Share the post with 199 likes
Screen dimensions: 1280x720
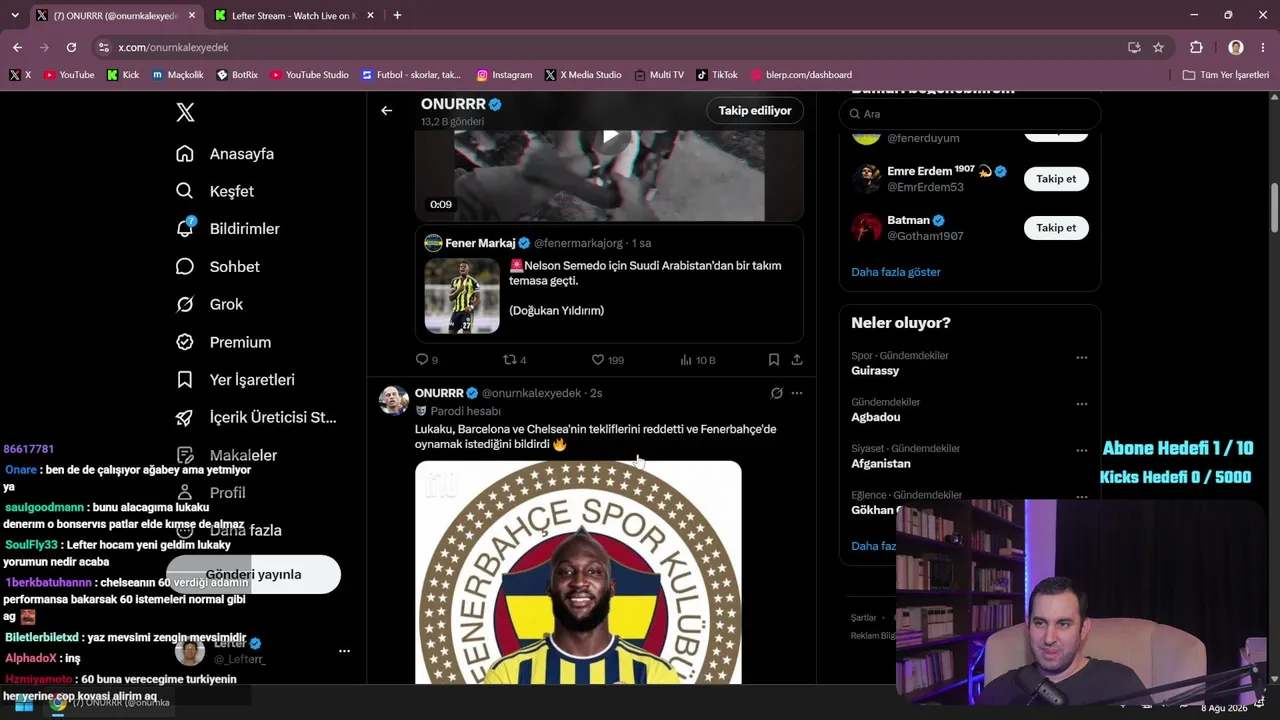(797, 360)
